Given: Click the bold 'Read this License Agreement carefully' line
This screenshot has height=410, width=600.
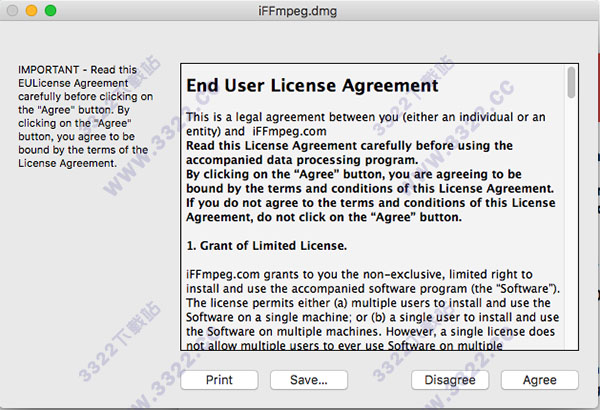Looking at the screenshot, I should tap(349, 153).
